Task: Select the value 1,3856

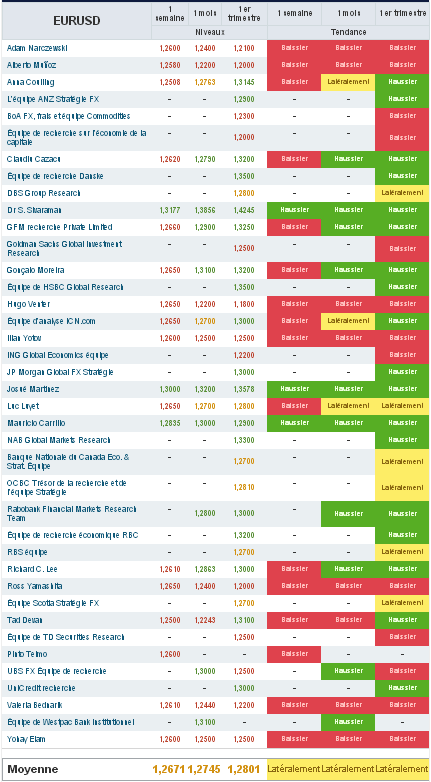Action: (205, 210)
